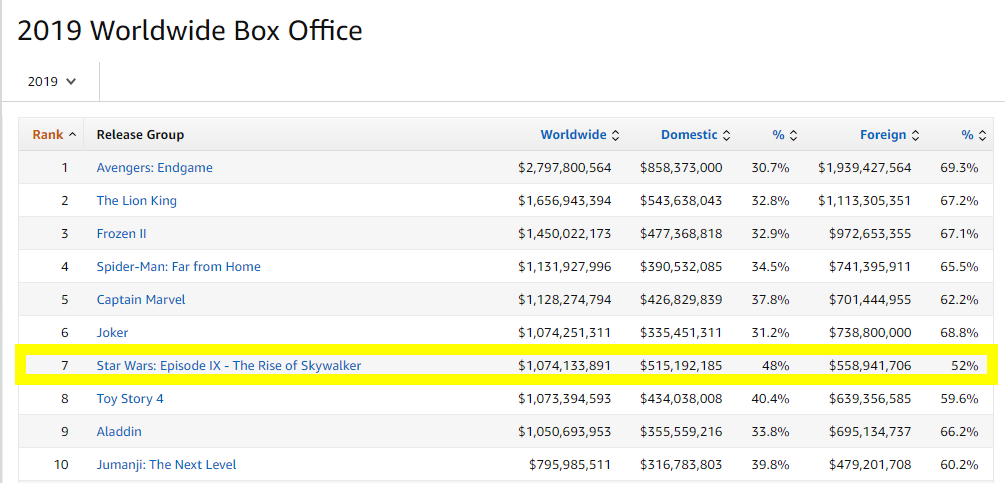Sort by Domestic column header
The image size is (1005, 483).
[x=690, y=135]
